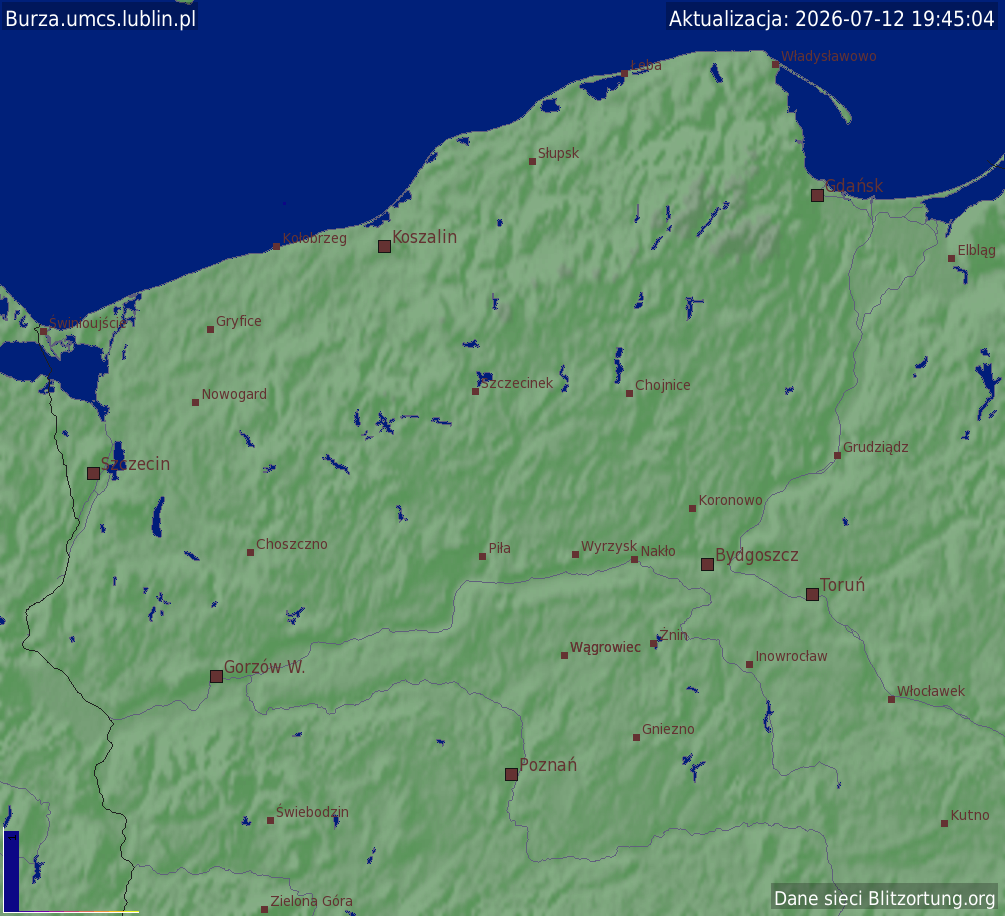Click the Koszalin city marker square
Screen dimensions: 1005x916
[x=385, y=247]
